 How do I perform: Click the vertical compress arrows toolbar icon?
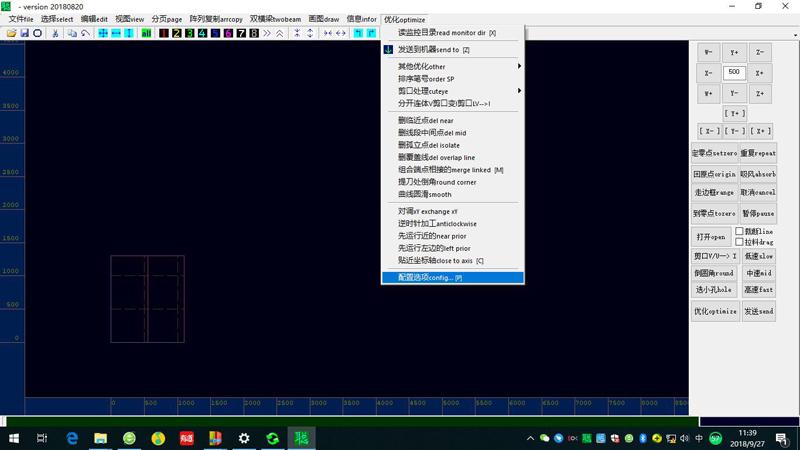click(297, 33)
